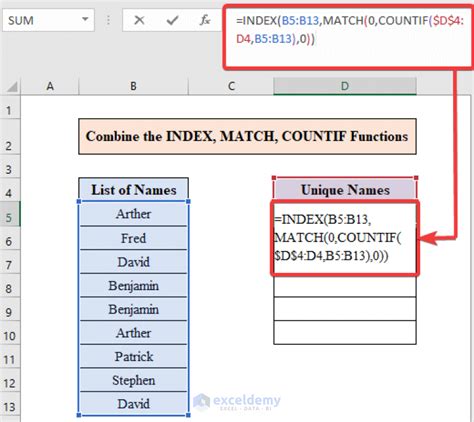Select cell B5 containing Arther
This screenshot has width=474, height=422.
point(134,214)
